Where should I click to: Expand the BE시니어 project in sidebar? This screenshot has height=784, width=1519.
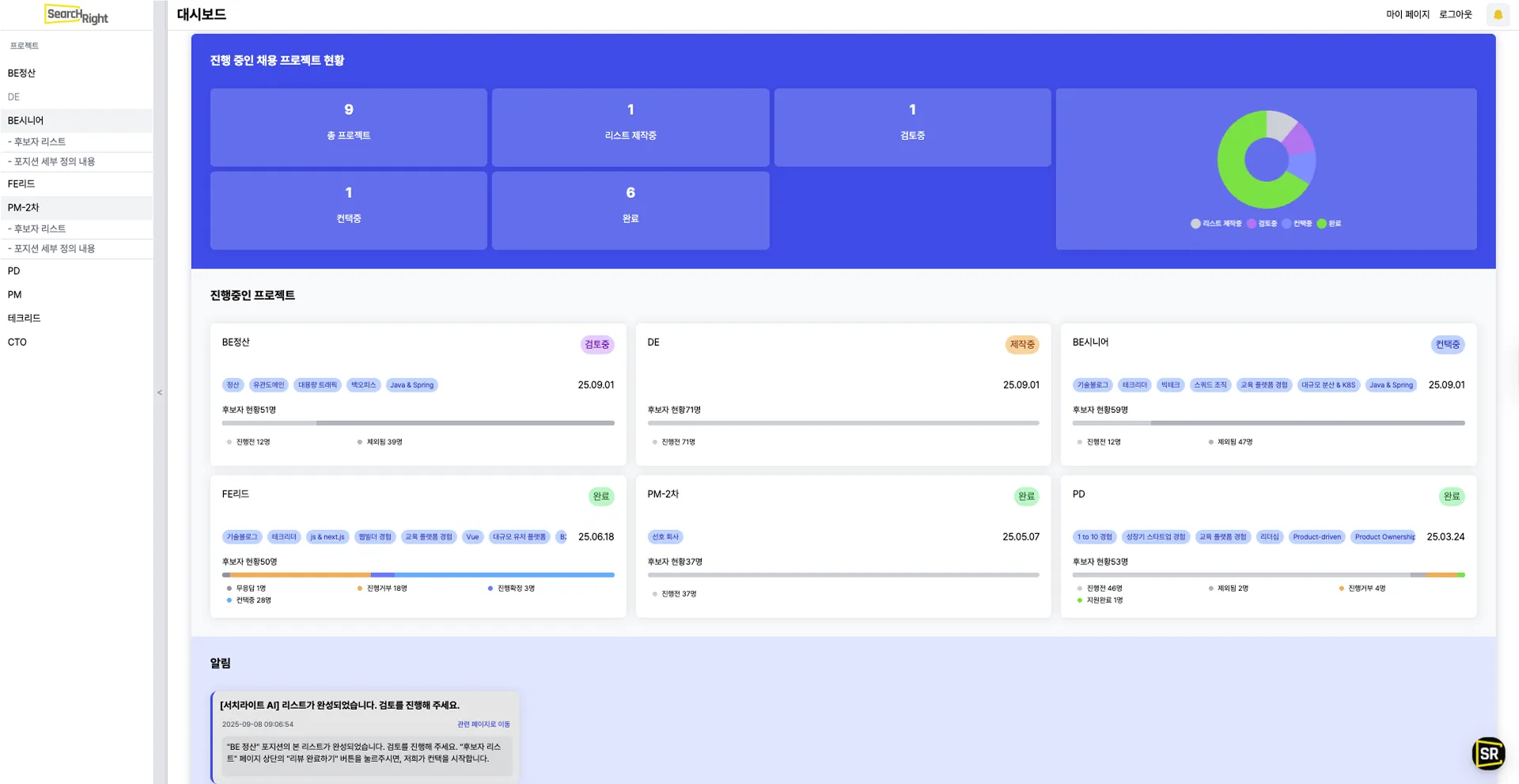[26, 120]
